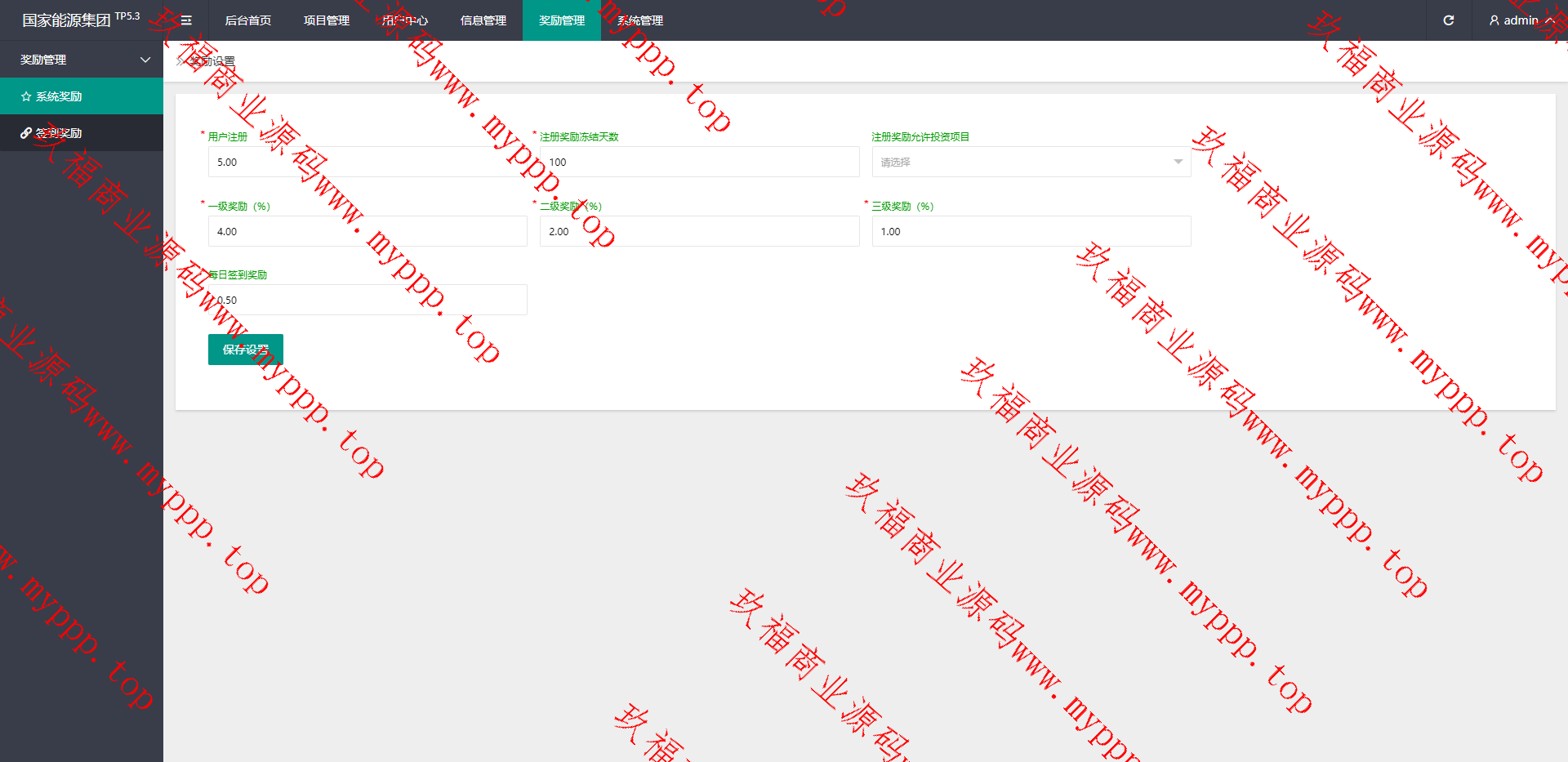Click the 国家能源集团 logo title

[66, 20]
